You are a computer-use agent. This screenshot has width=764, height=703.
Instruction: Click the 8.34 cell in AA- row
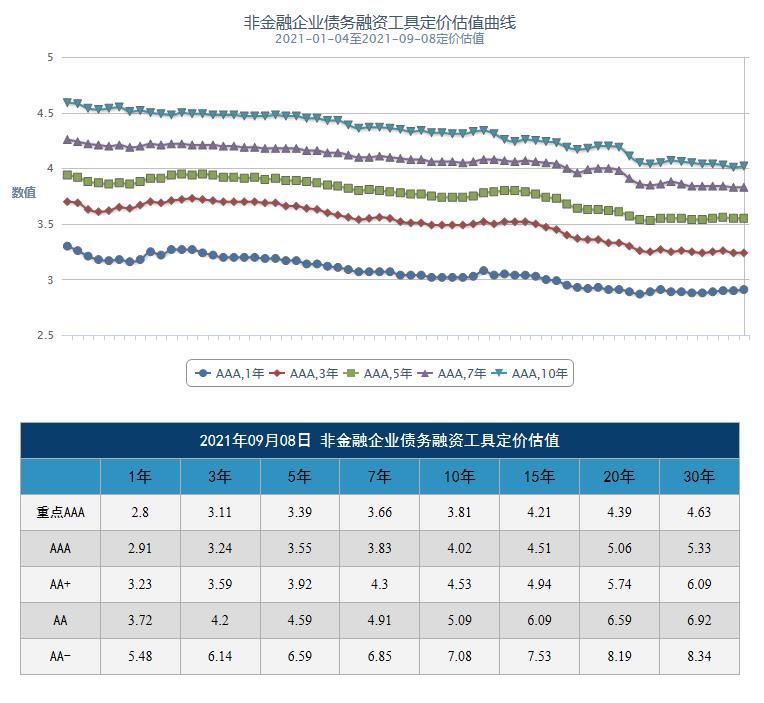pyautogui.click(x=699, y=656)
